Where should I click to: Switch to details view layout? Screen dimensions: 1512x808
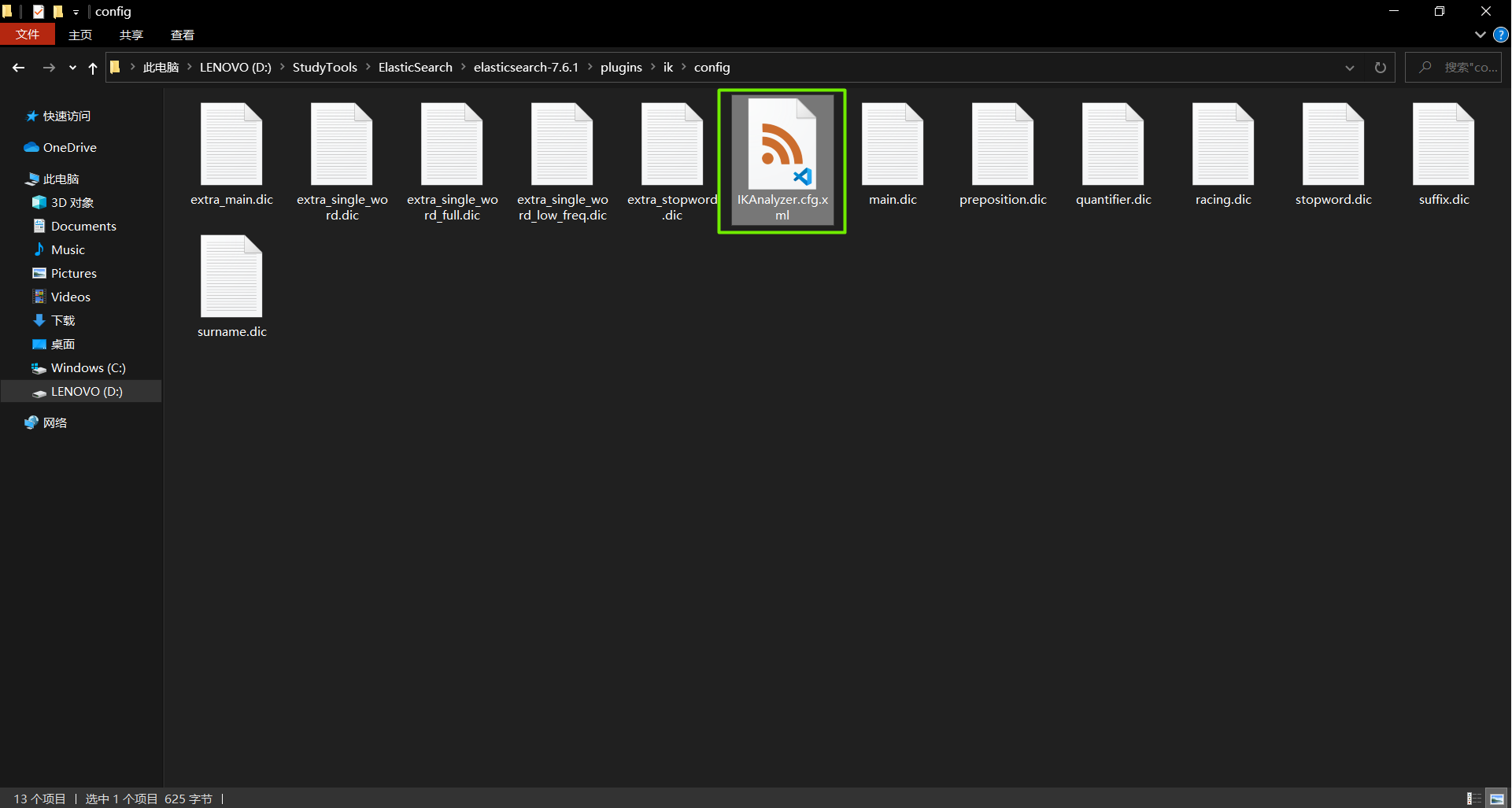coord(1474,799)
